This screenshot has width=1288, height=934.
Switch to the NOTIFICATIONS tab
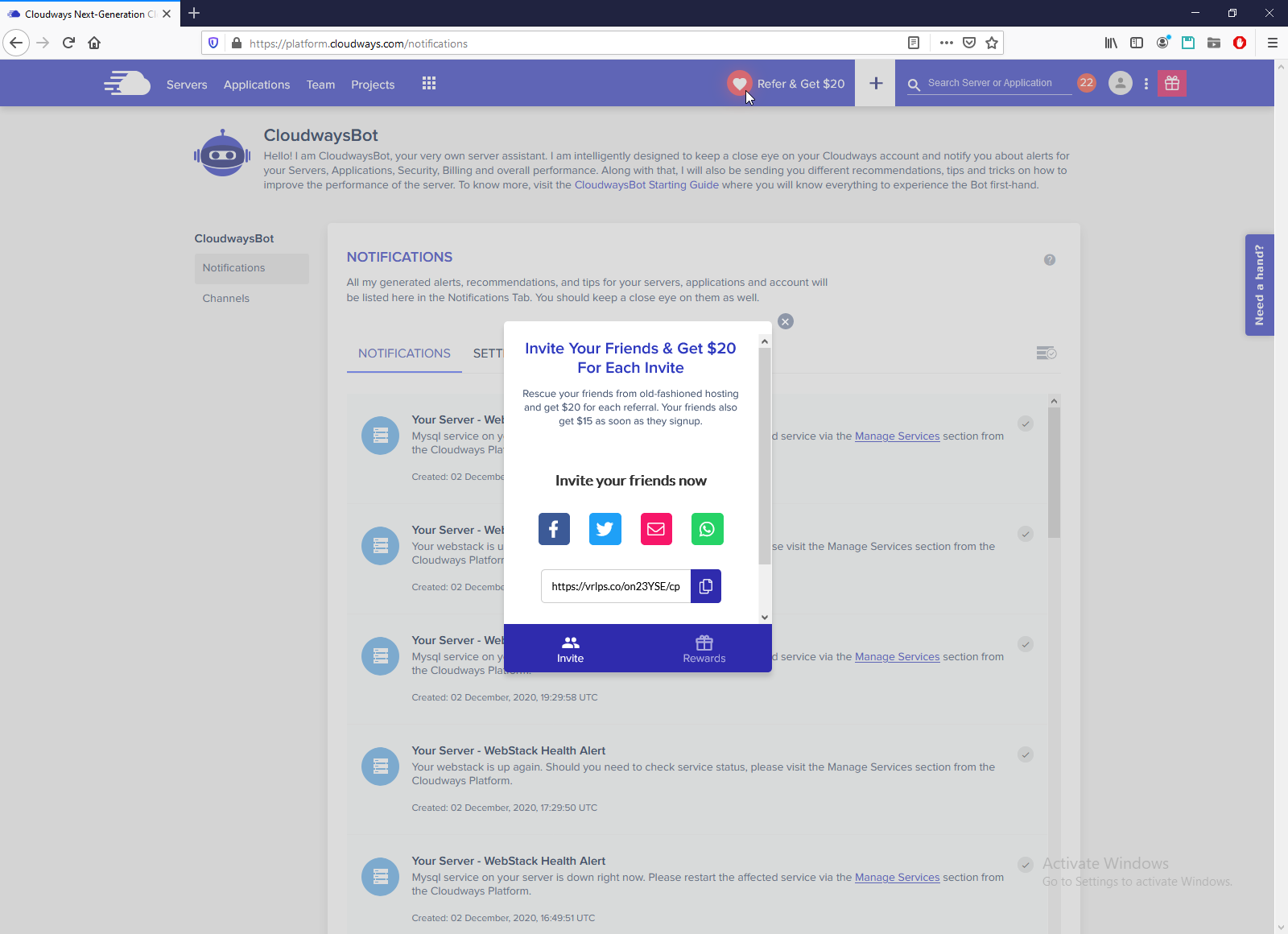tap(404, 353)
